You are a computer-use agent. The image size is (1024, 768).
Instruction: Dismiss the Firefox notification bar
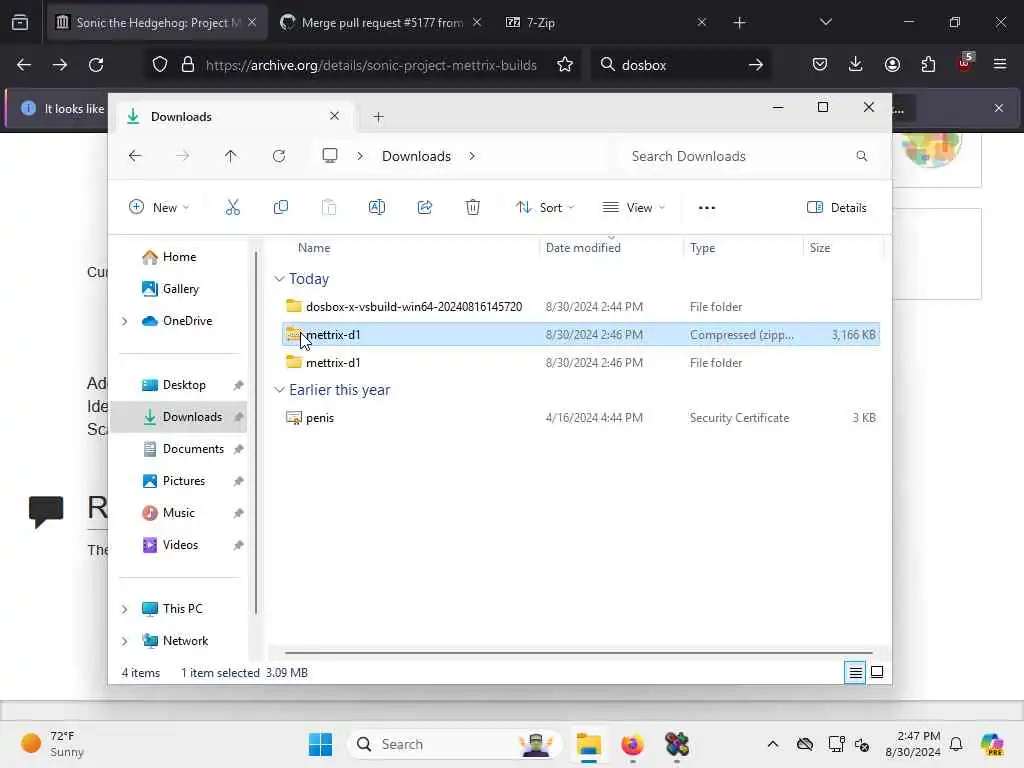(999, 108)
